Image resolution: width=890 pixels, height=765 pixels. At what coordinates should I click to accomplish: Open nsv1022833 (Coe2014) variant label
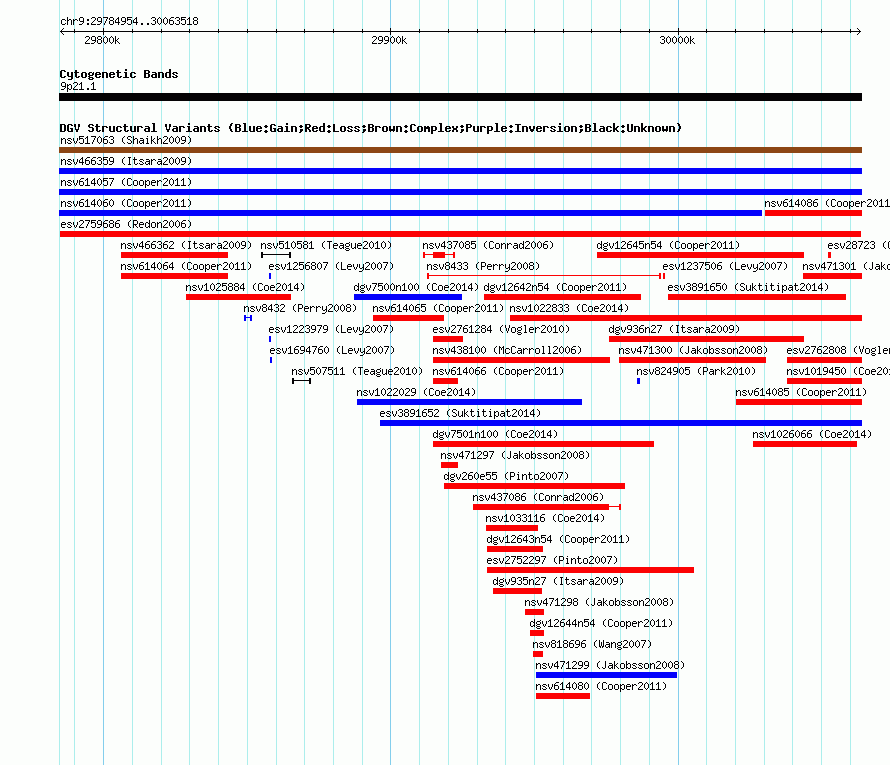pyautogui.click(x=569, y=308)
